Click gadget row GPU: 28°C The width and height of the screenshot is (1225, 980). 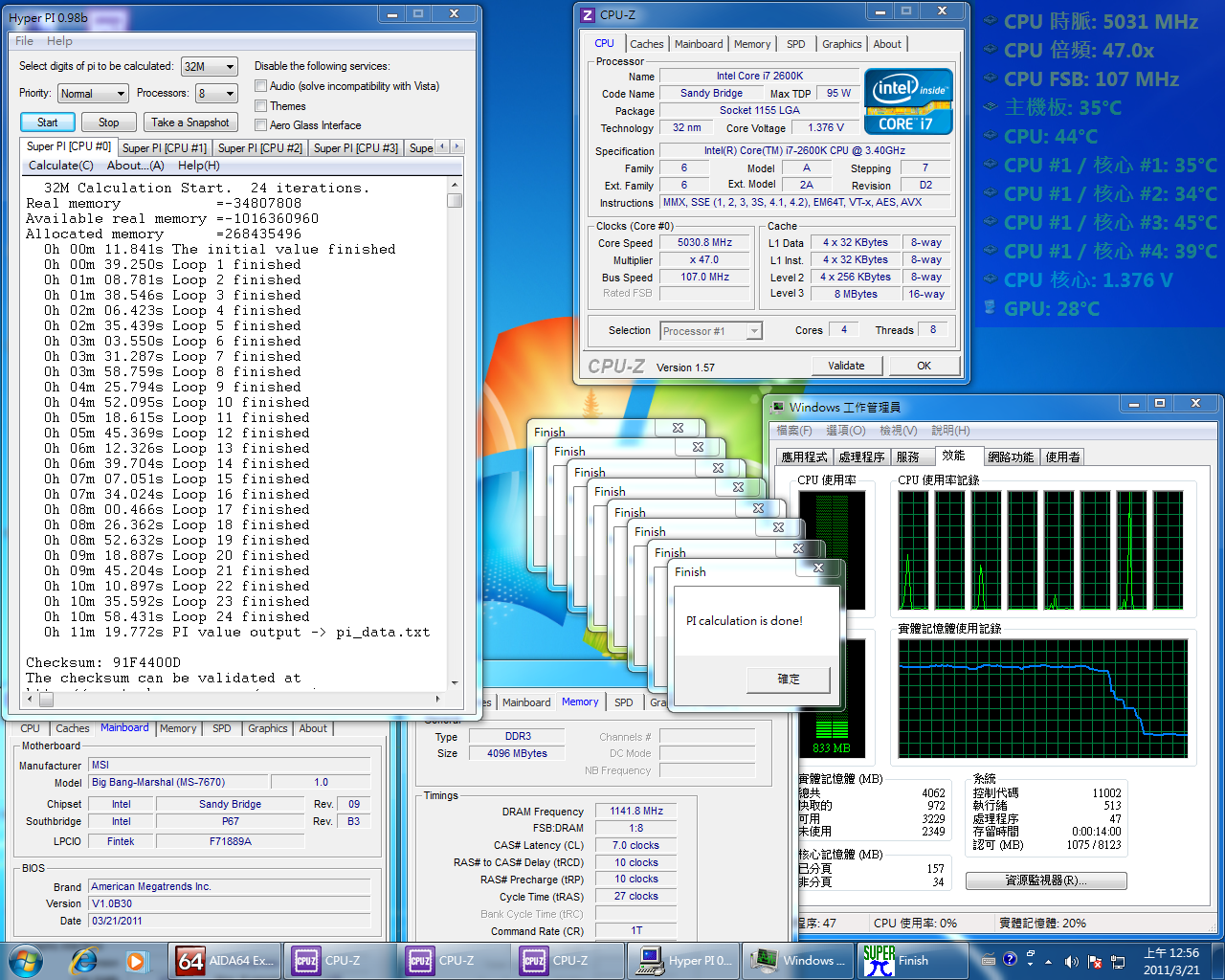click(x=1042, y=308)
